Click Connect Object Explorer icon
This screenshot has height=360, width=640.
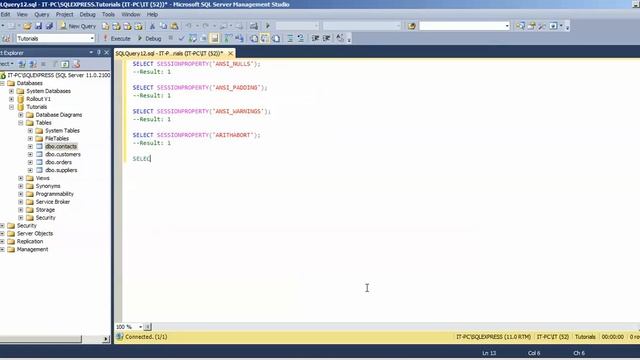(x=22, y=64)
